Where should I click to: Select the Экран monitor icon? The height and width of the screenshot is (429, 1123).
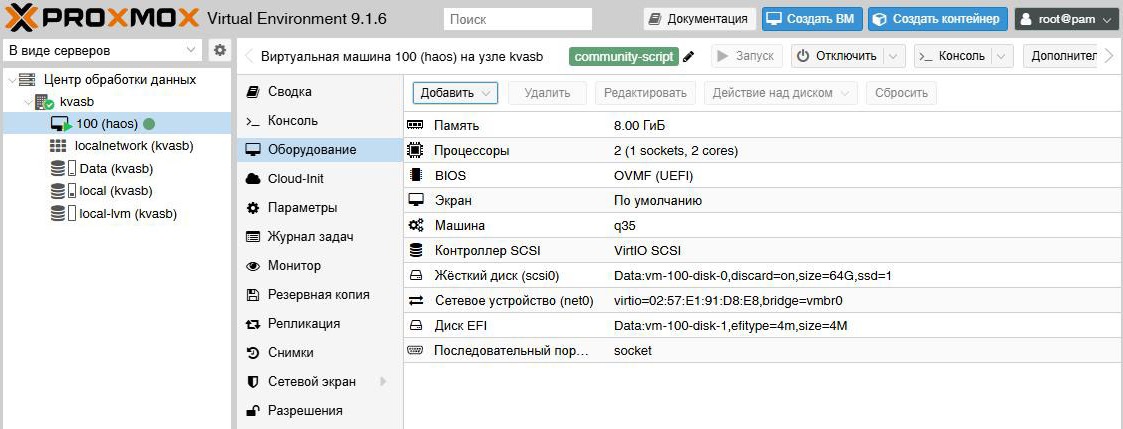[415, 200]
